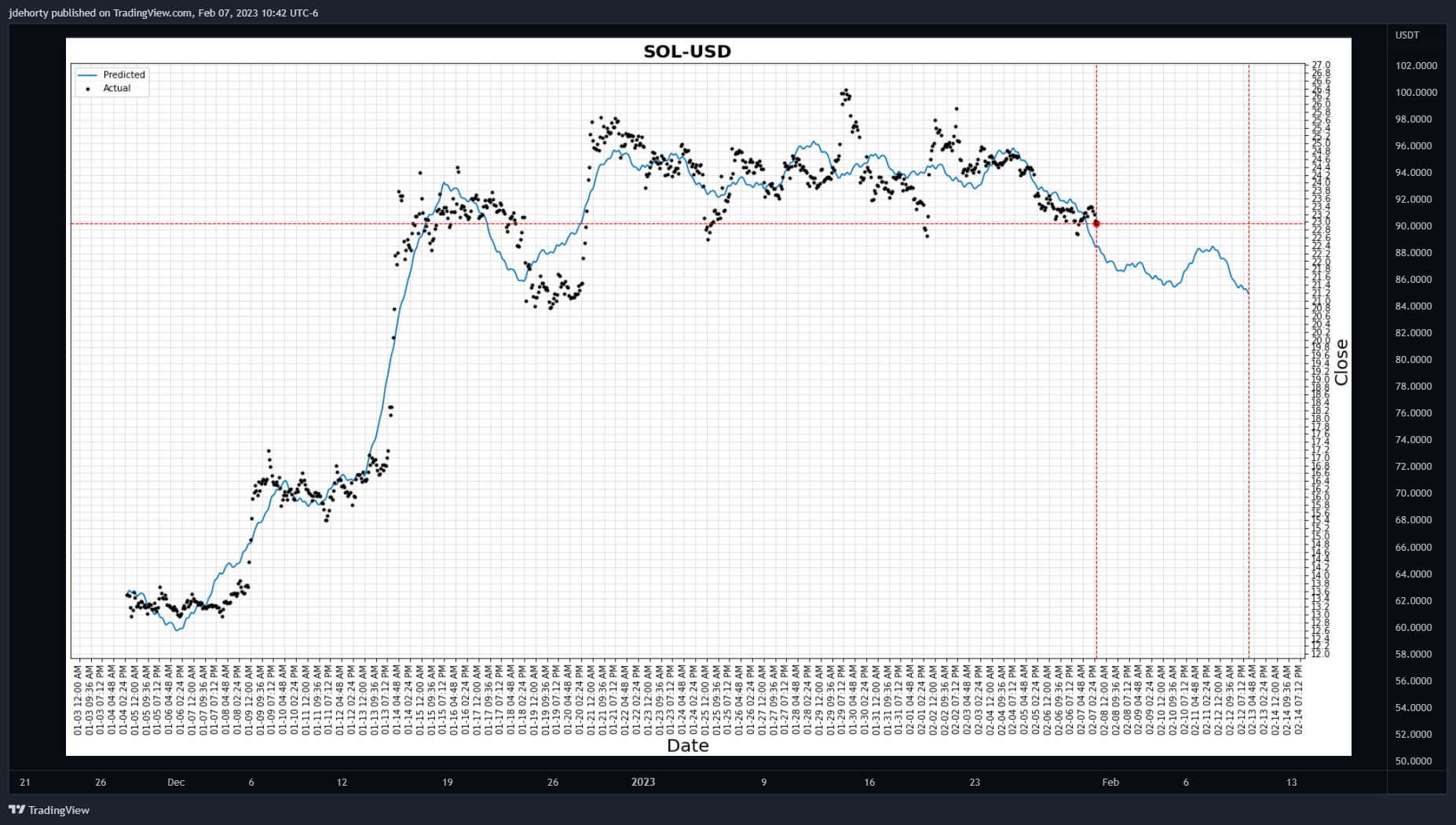The image size is (1456, 825).
Task: Click the 'Date' x-axis label
Action: click(688, 745)
